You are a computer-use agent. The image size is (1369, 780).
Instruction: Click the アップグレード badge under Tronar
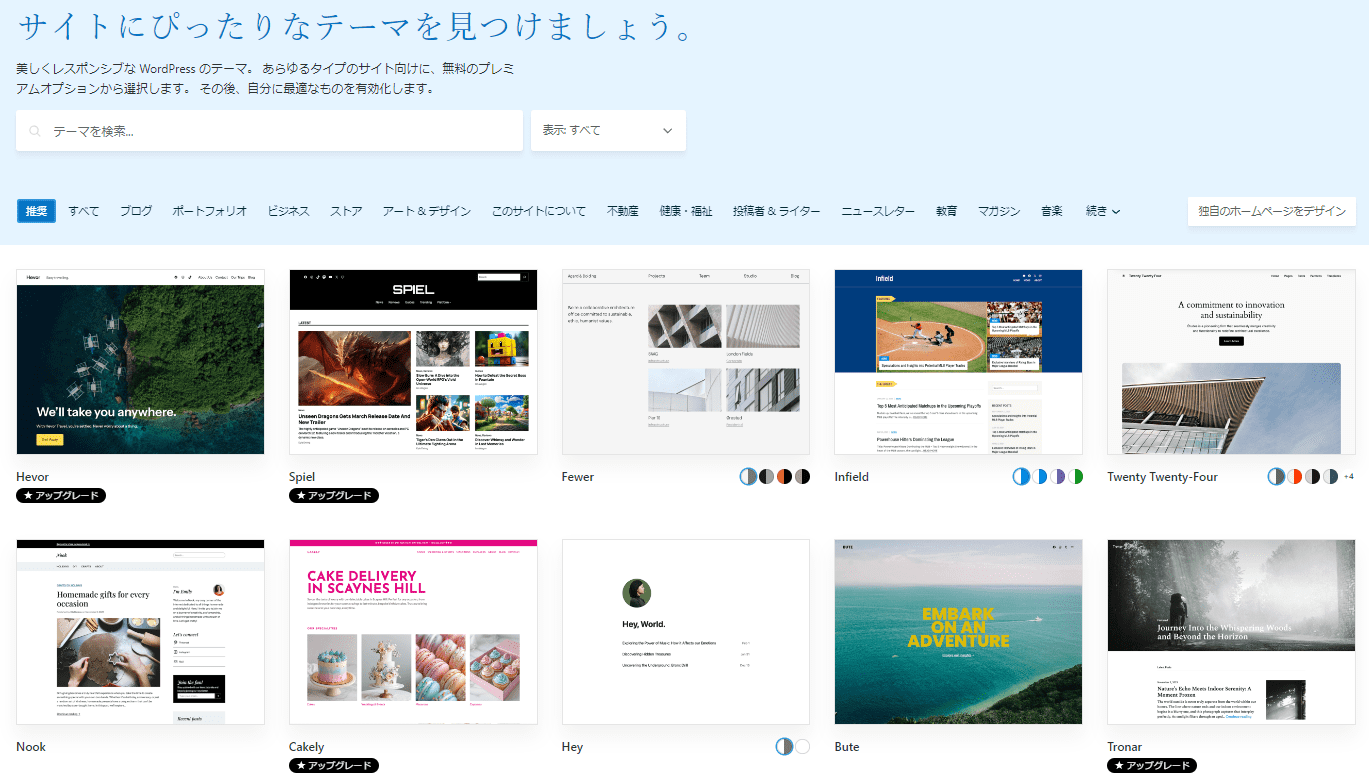[1152, 766]
